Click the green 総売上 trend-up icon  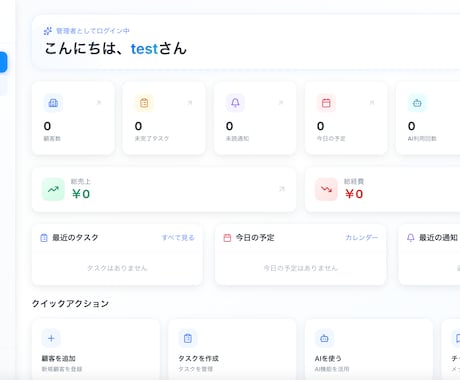53,189
